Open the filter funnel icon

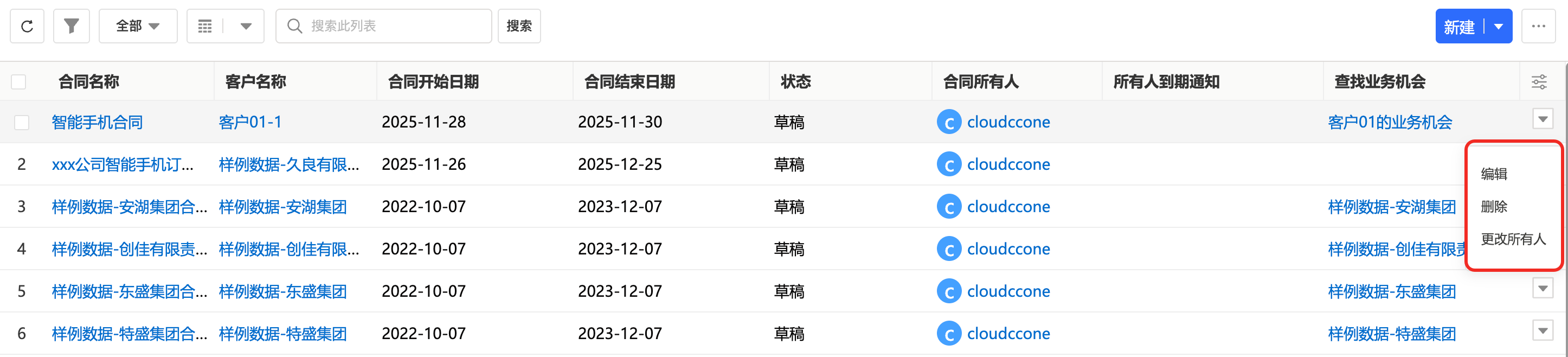click(x=71, y=26)
